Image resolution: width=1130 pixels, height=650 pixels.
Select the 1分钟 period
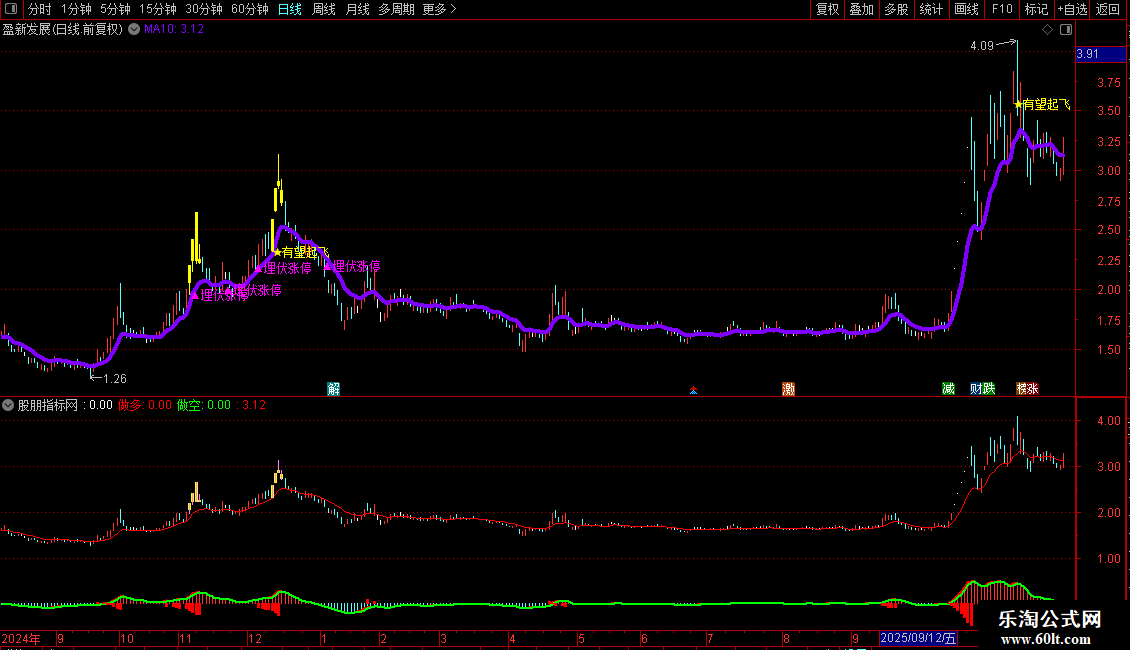[76, 9]
